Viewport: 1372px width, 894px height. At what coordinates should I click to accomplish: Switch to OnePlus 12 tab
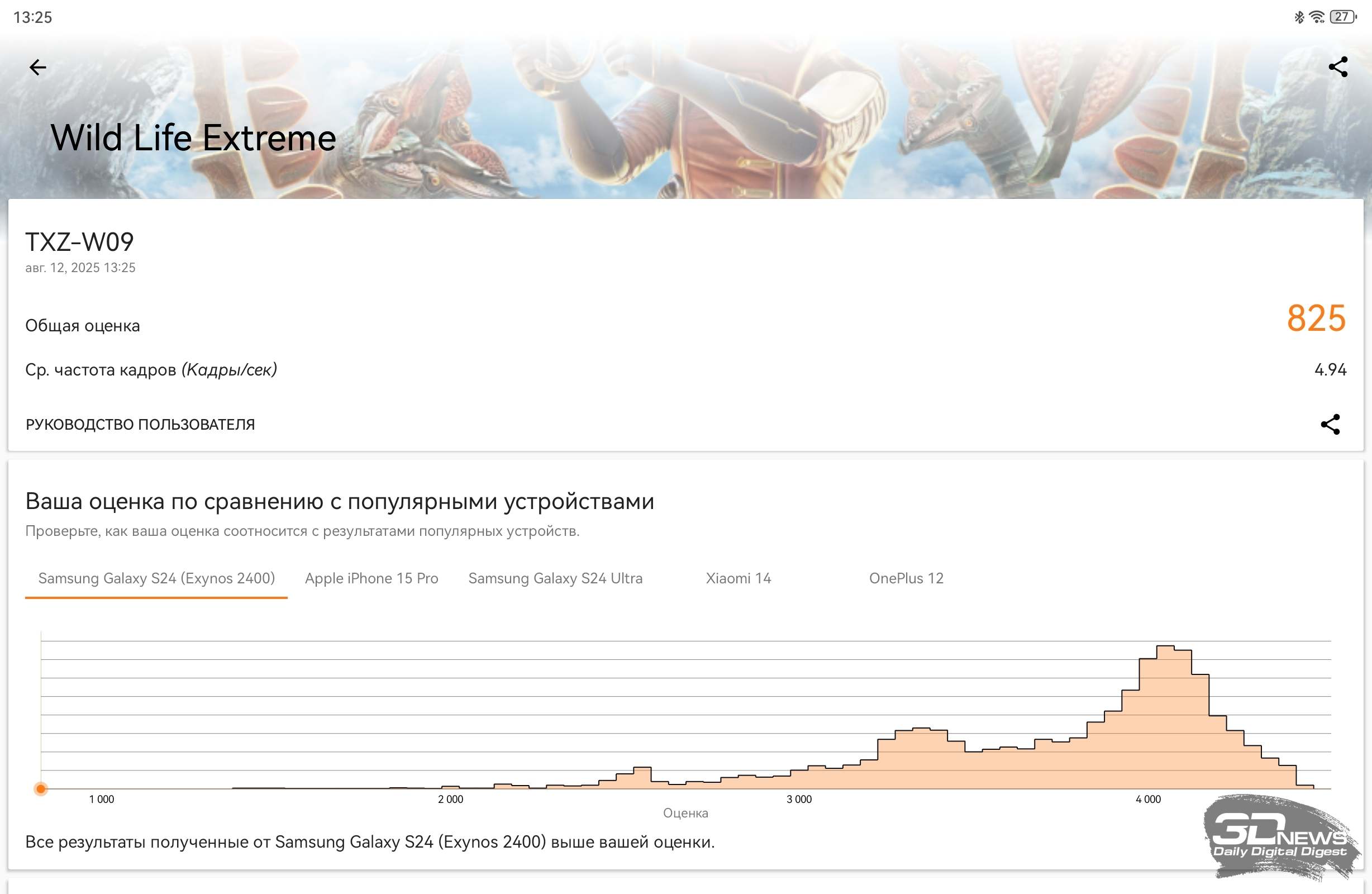(906, 578)
